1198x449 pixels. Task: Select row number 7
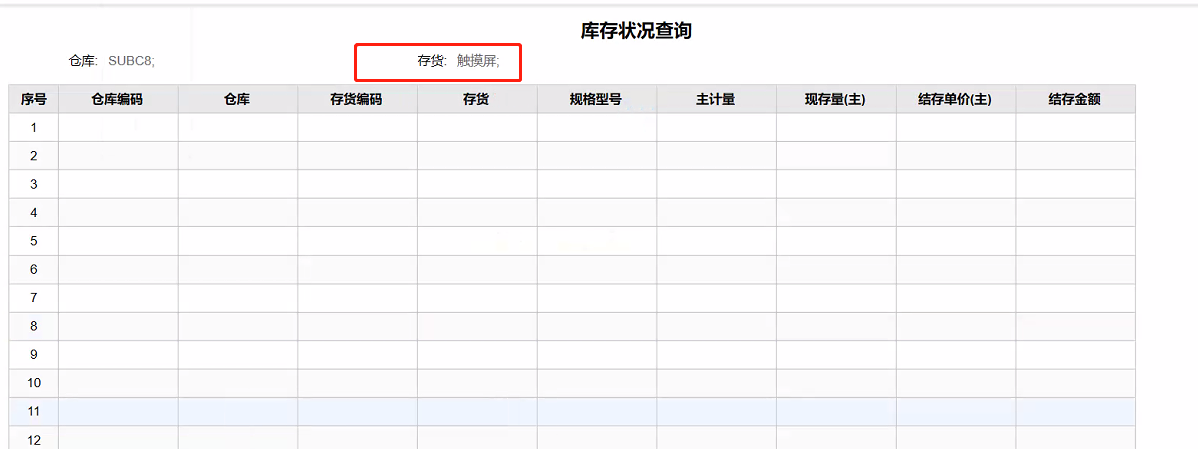[34, 298]
